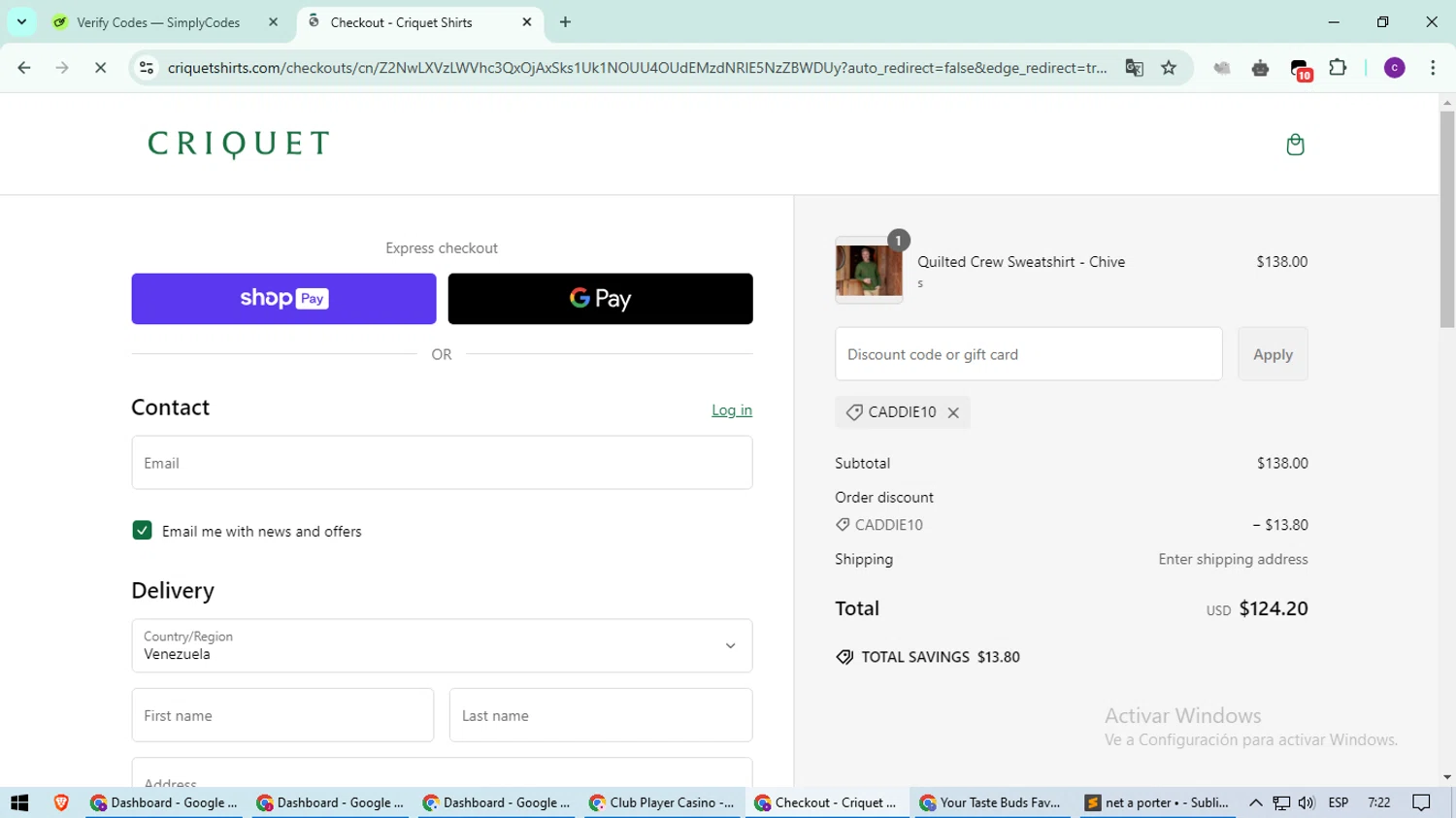
Task: Open network status tray icon
Action: (x=1281, y=802)
